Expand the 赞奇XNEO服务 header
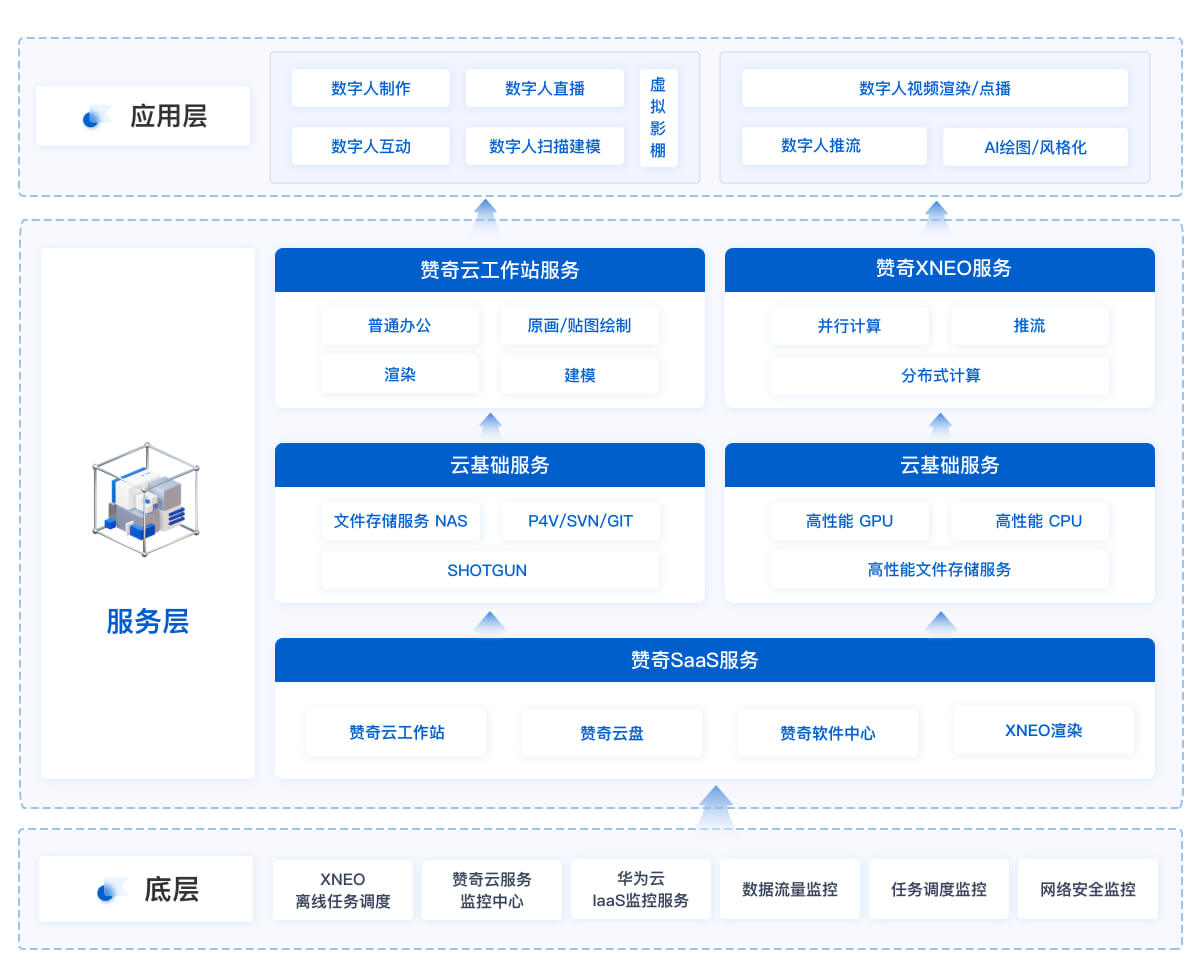Viewport: 1200px width, 969px height. (x=940, y=269)
